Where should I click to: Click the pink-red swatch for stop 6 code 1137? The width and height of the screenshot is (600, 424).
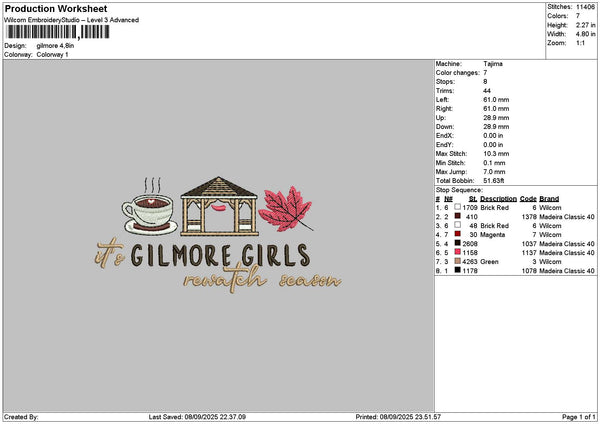[x=457, y=252]
